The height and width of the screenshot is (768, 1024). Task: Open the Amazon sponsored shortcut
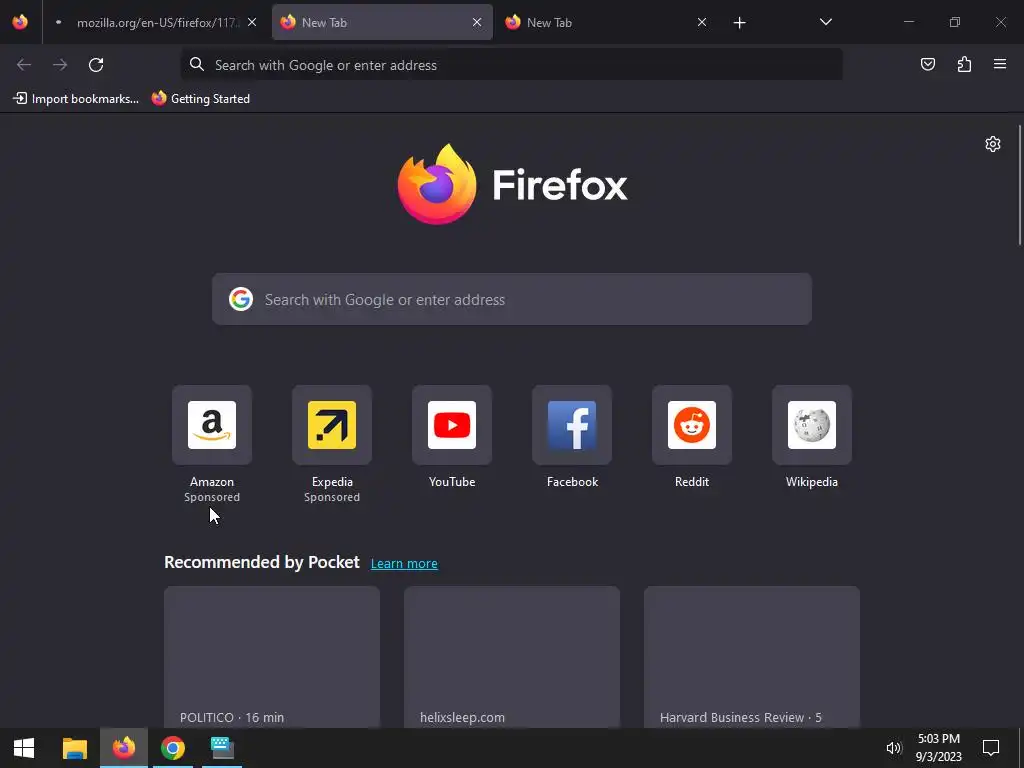point(212,444)
